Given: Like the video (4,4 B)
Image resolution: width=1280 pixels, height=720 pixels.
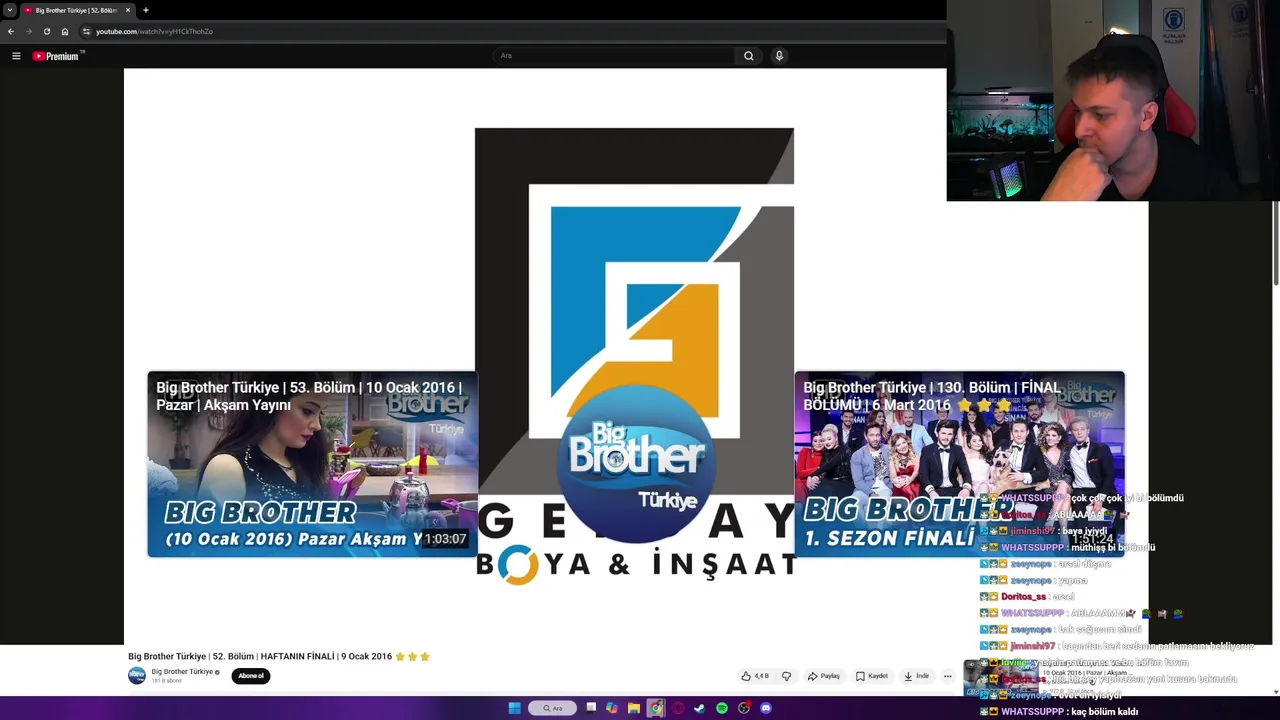Looking at the screenshot, I should (756, 676).
